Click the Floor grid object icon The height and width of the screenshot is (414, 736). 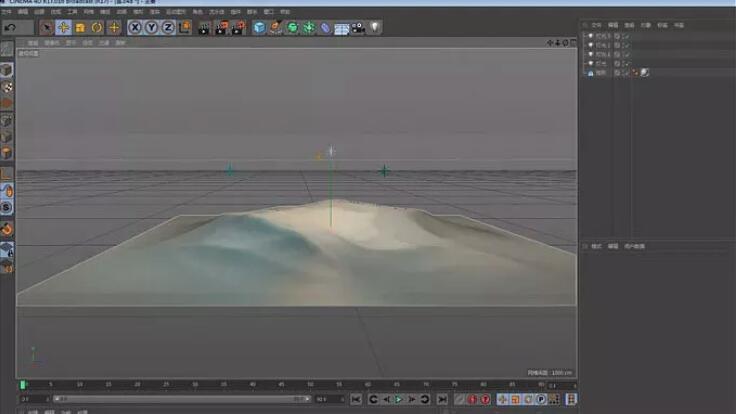click(342, 27)
